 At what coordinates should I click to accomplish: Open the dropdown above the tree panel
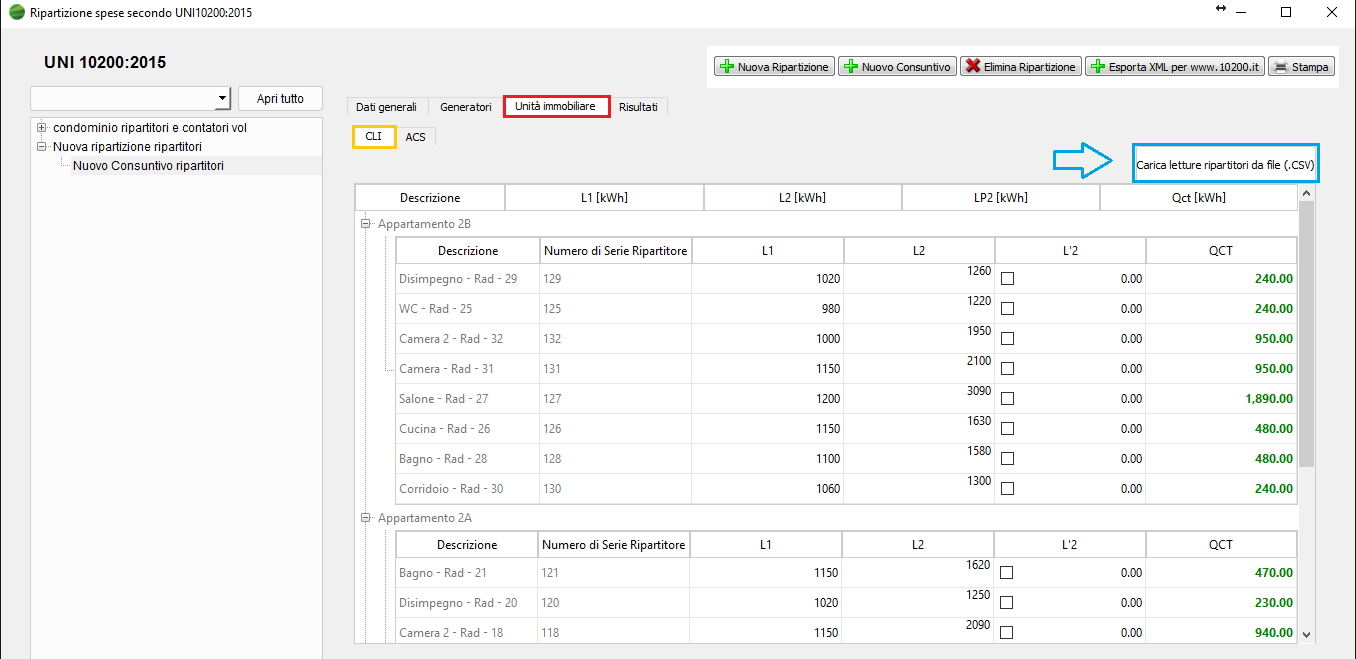click(x=221, y=98)
